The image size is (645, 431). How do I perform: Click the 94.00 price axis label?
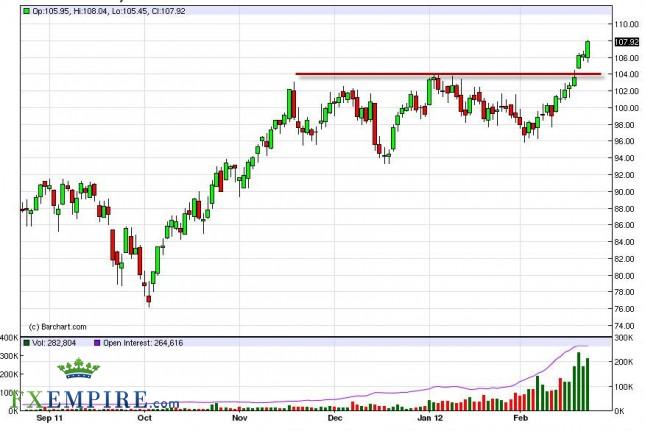pos(626,158)
